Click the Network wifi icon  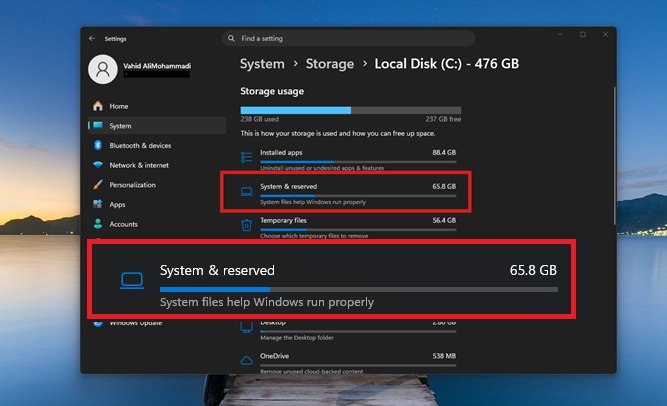[x=98, y=165]
